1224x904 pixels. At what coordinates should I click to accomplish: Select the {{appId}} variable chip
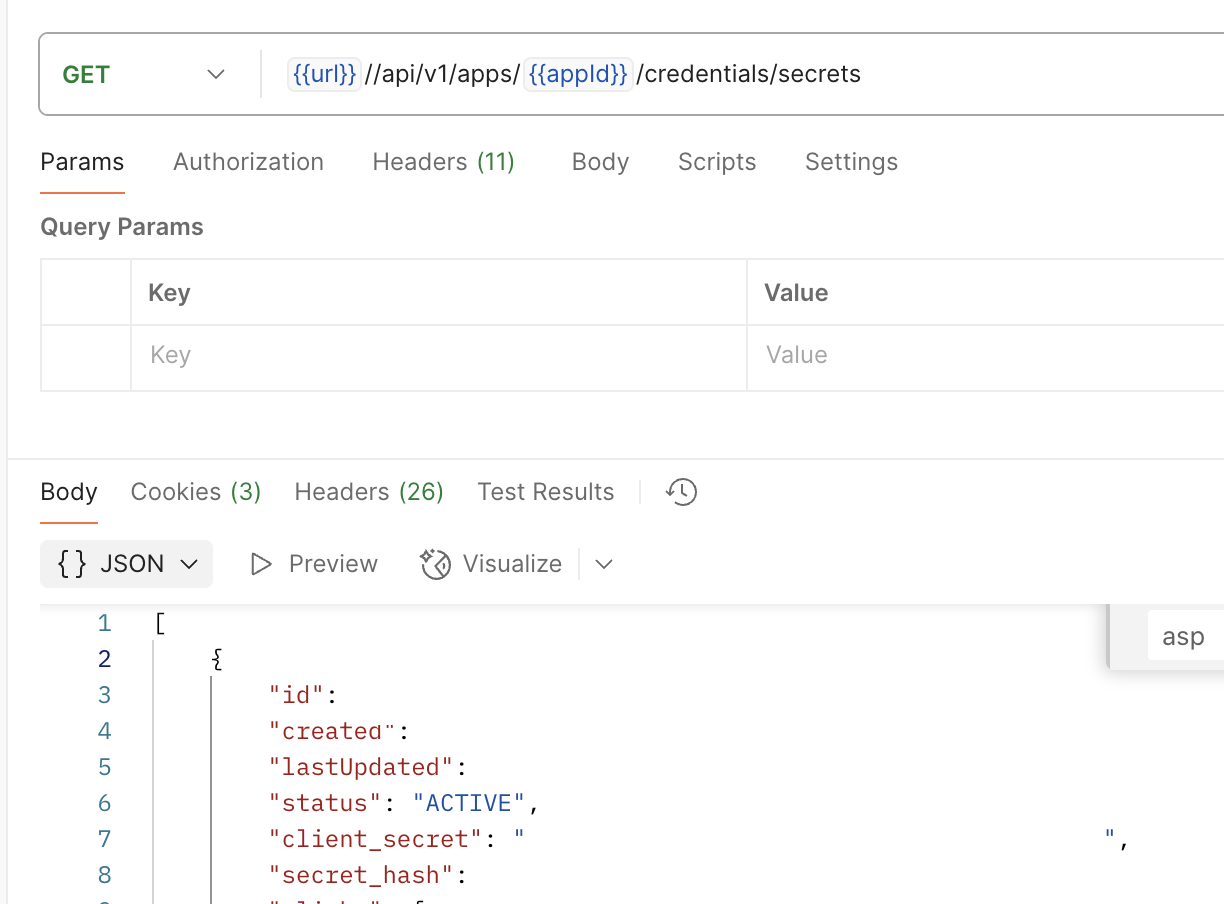click(x=578, y=73)
